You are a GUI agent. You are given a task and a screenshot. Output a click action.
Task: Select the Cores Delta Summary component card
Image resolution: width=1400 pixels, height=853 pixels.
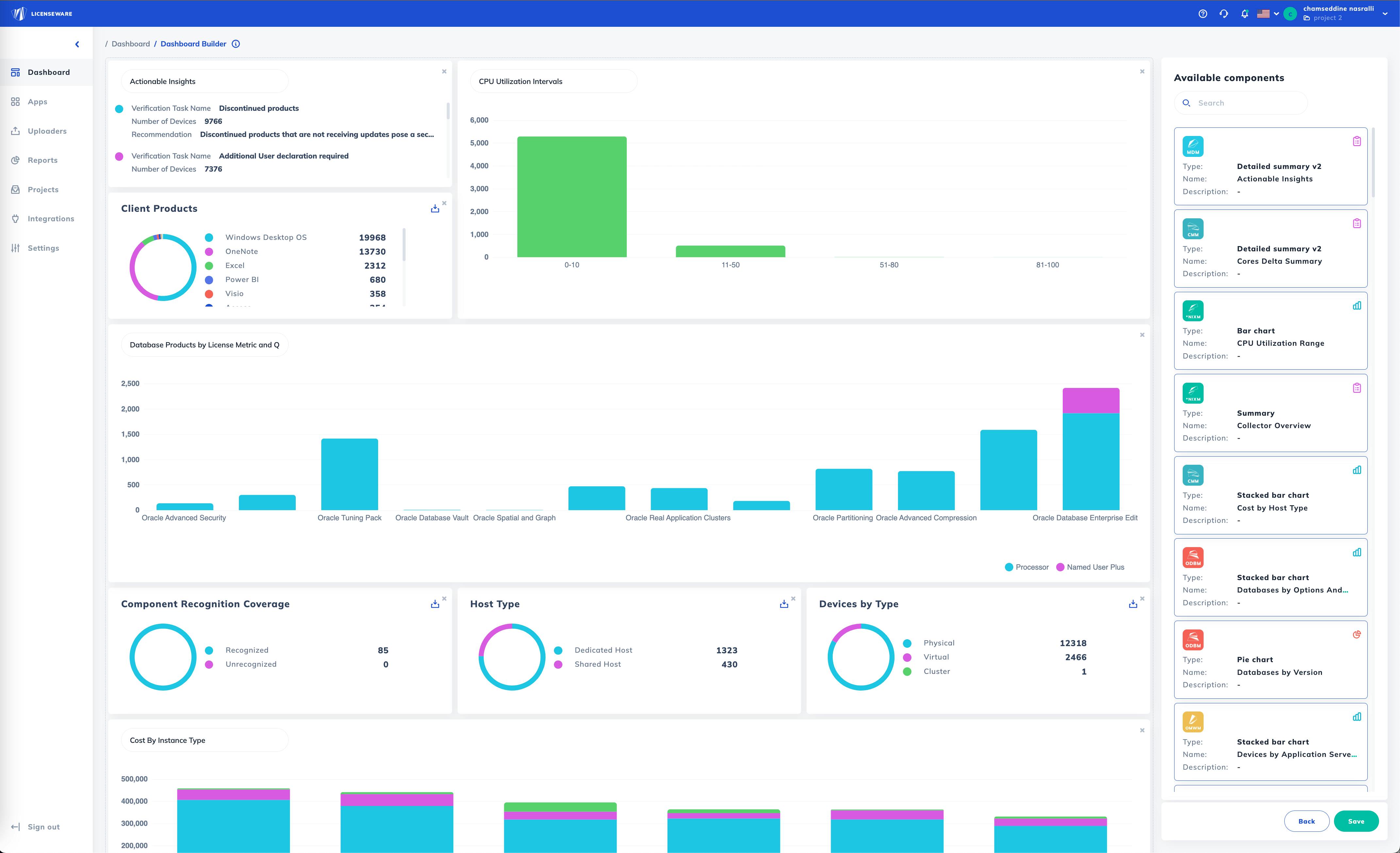(x=1271, y=248)
